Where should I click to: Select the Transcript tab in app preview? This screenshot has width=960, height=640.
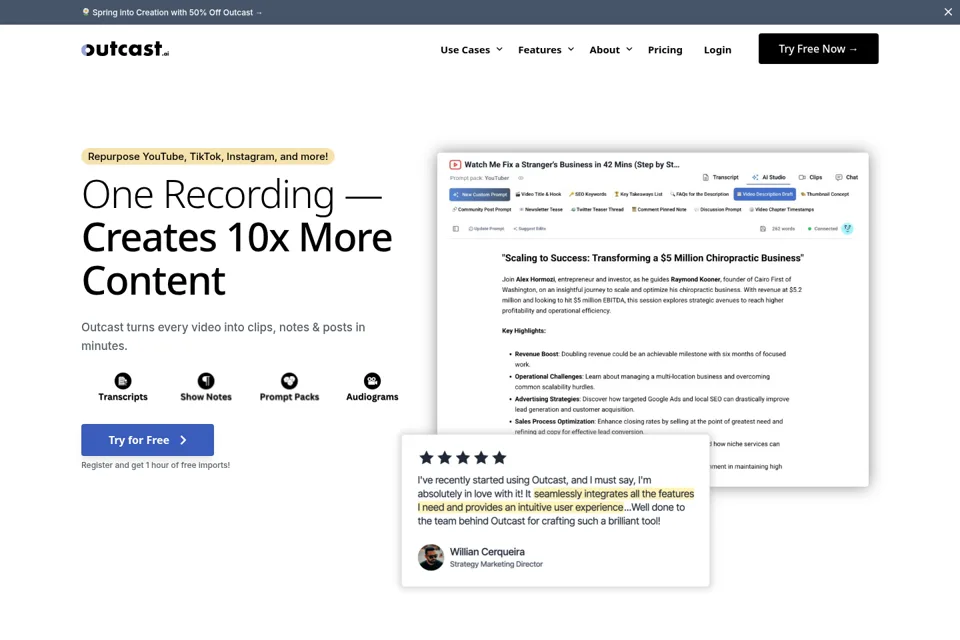click(x=721, y=177)
